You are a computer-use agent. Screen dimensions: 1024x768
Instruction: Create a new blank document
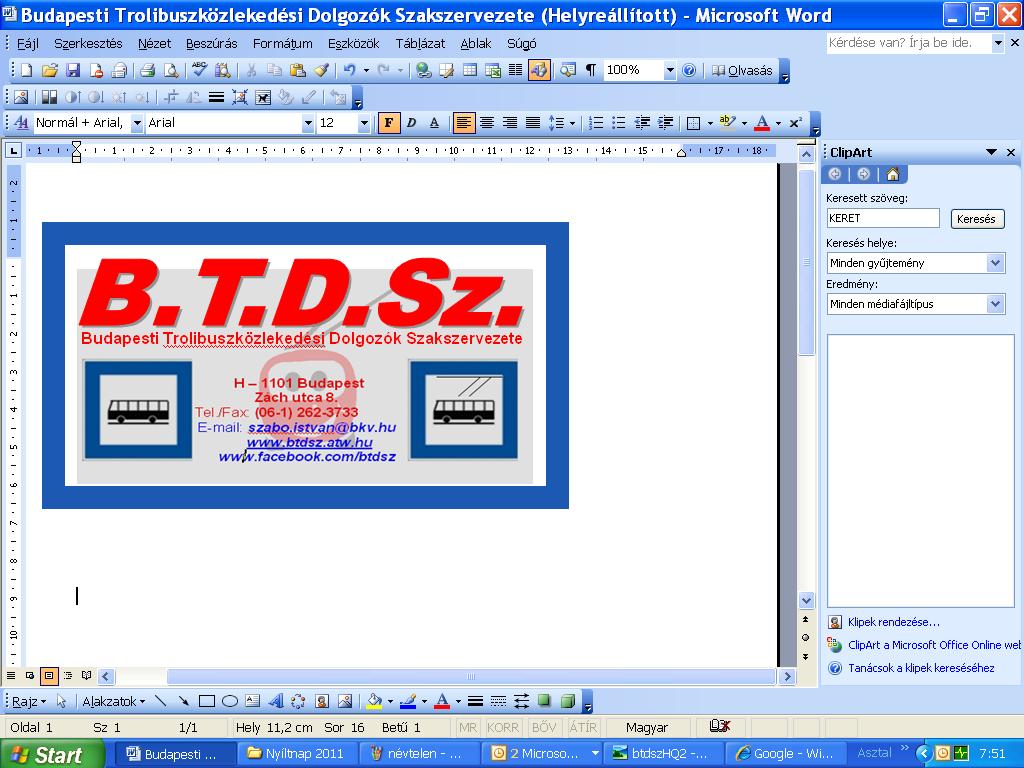[x=26, y=70]
